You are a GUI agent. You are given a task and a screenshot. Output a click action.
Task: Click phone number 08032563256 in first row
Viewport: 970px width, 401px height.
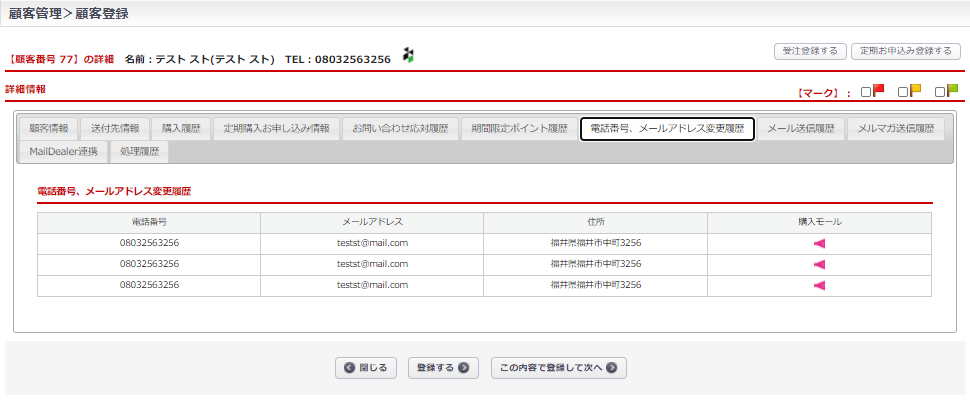[x=149, y=243]
